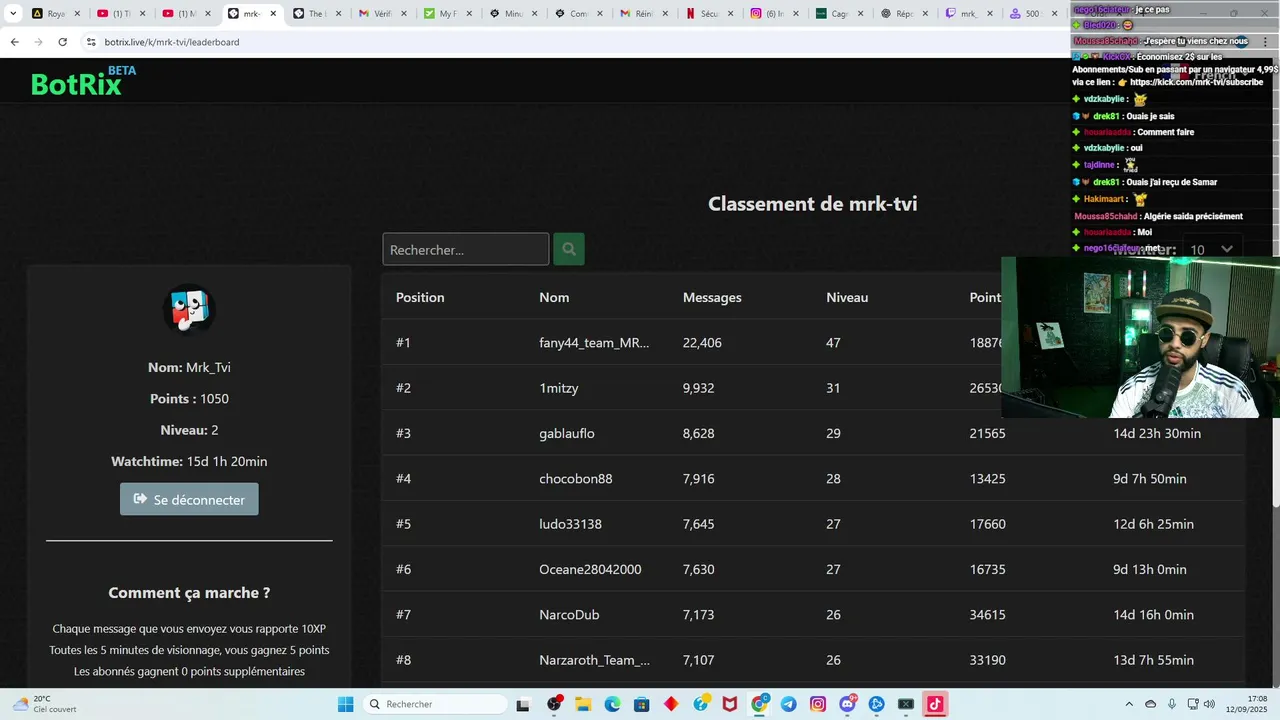Open Microsoft Store from the taskbar
This screenshot has width=1280, height=720.
pos(641,704)
